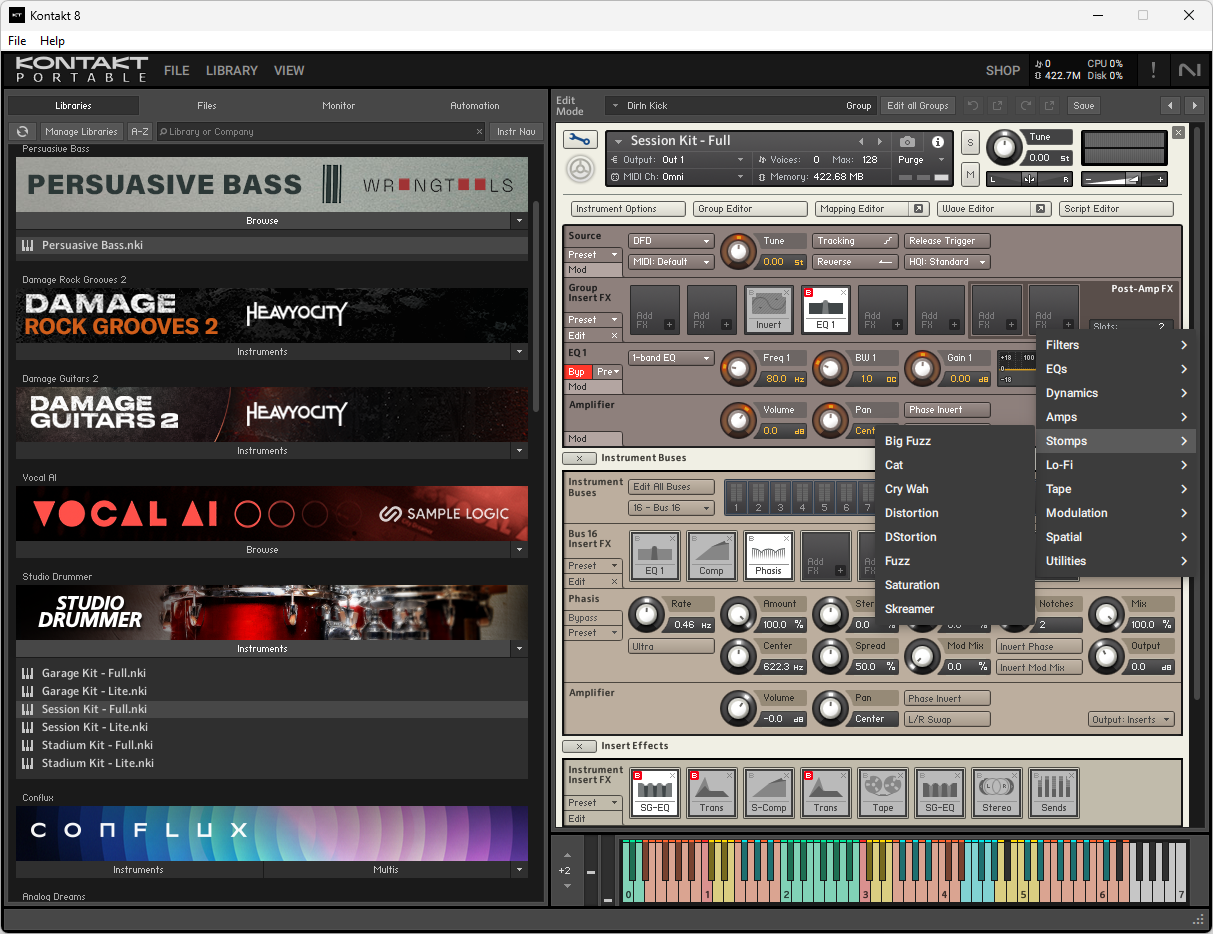Select the Stereo insert effect slot
The image size is (1213, 934).
point(997,792)
